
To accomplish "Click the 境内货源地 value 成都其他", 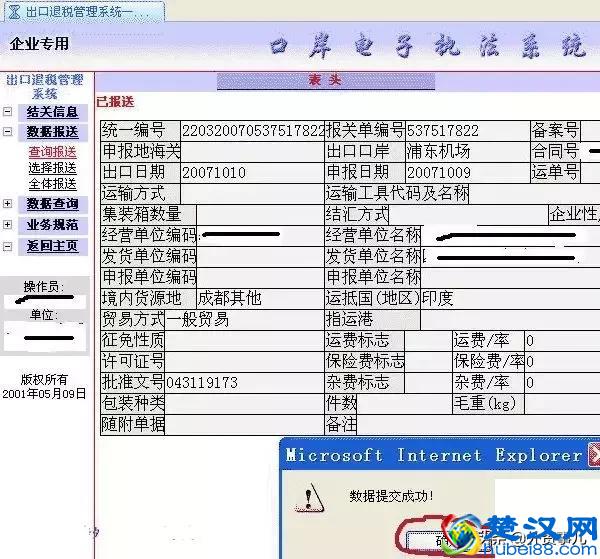I will pos(230,298).
